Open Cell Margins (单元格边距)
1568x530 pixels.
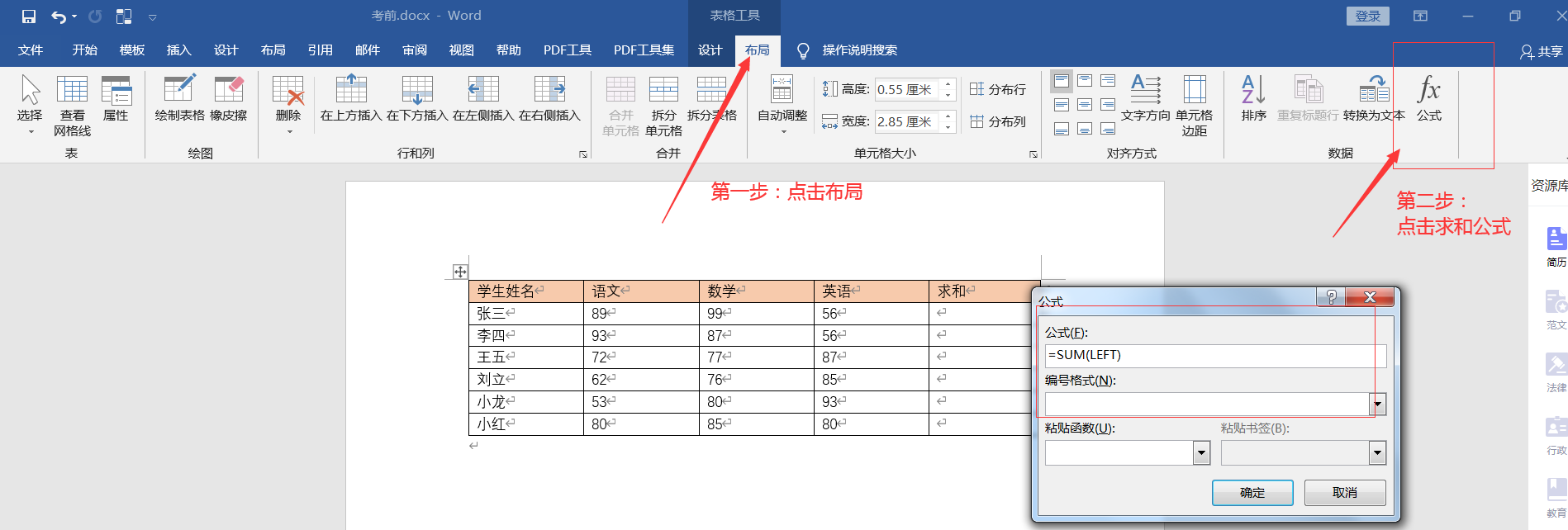[x=1195, y=106]
